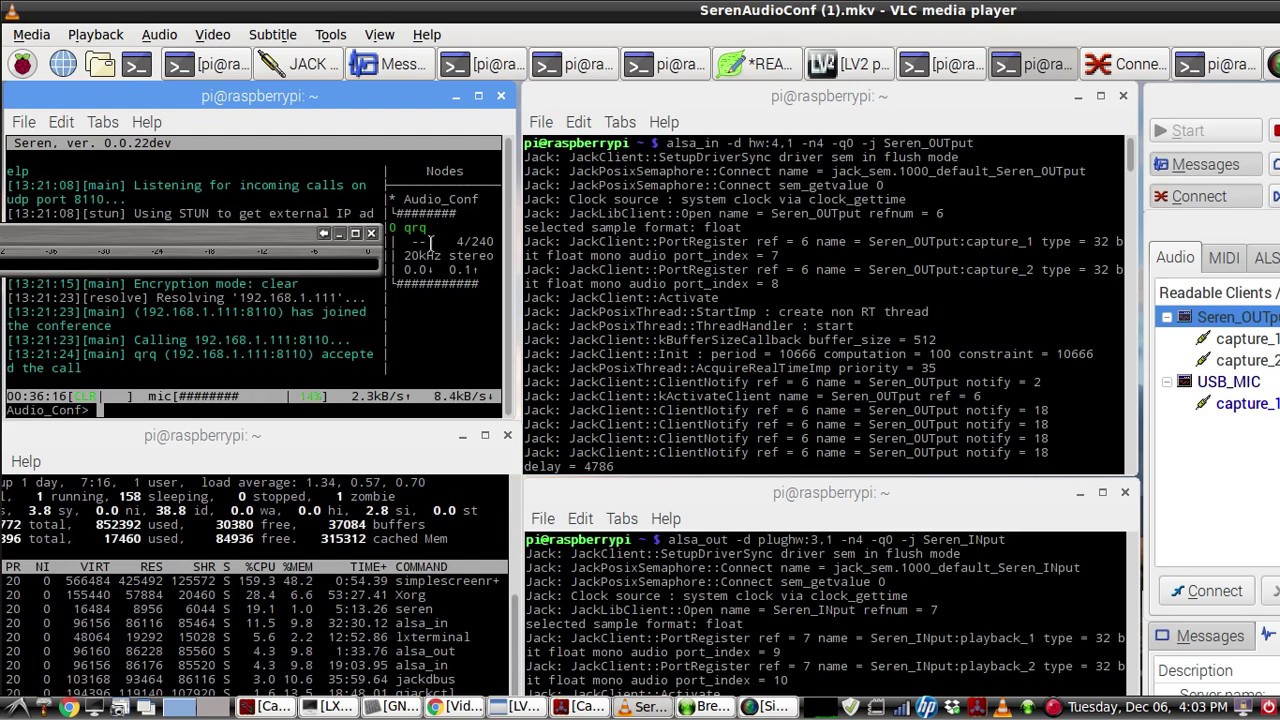
Task: Open the GN... taskbar entry
Action: pyautogui.click(x=392, y=707)
